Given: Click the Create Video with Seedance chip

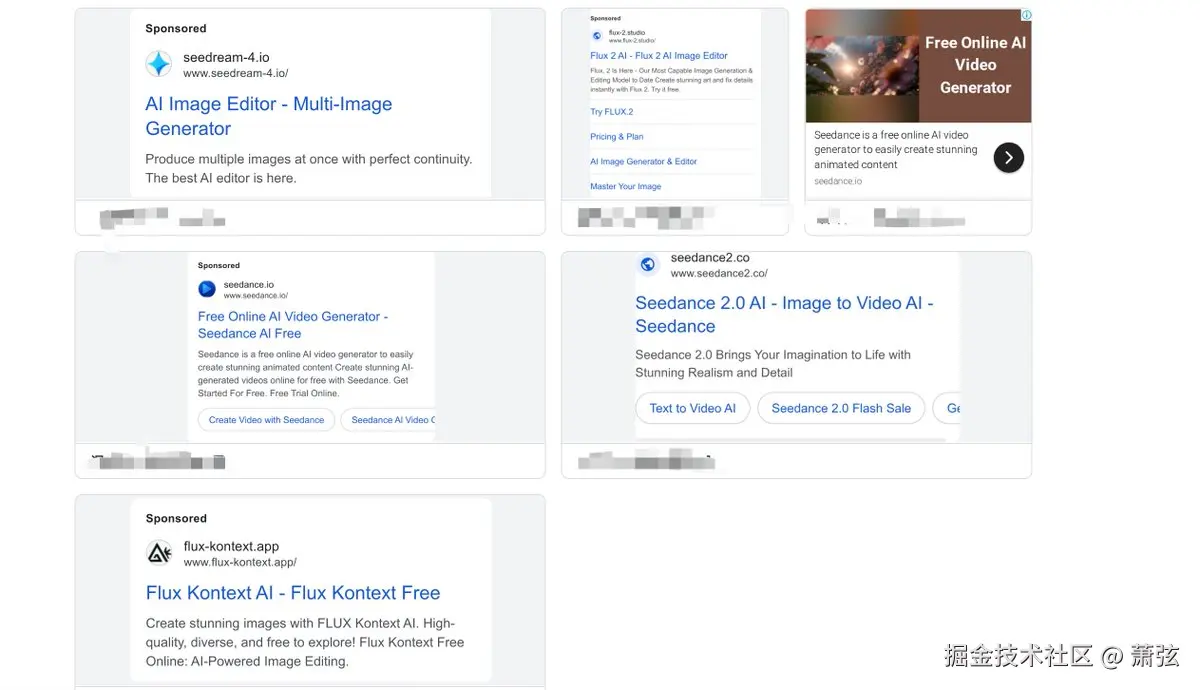Looking at the screenshot, I should [x=266, y=420].
